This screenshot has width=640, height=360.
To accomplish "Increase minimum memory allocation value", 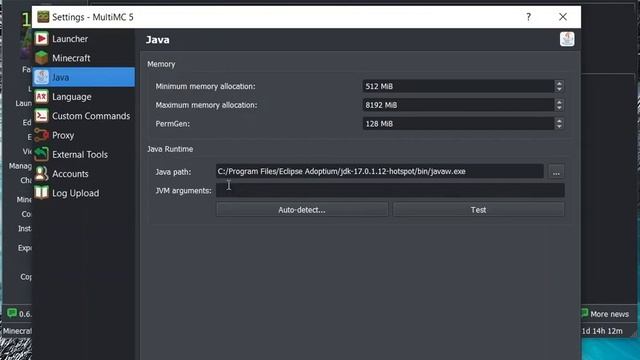I will pos(559,83).
